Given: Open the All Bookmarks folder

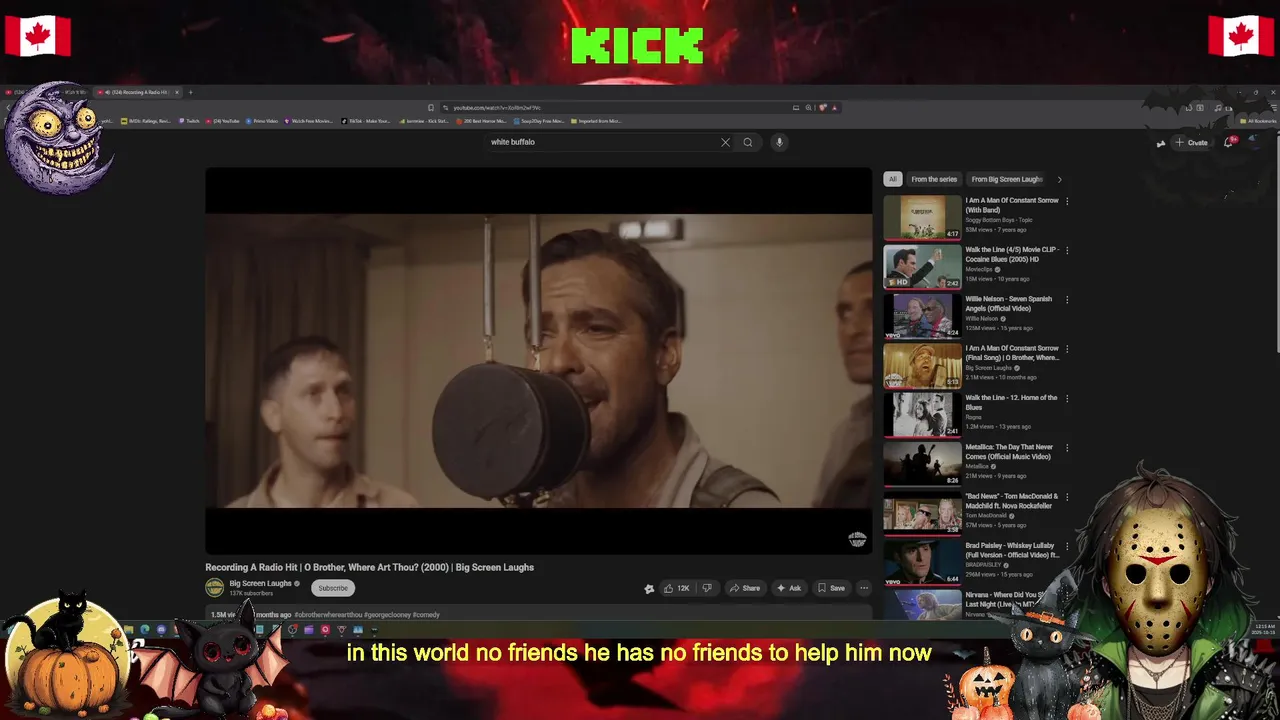Looking at the screenshot, I should (1257, 121).
